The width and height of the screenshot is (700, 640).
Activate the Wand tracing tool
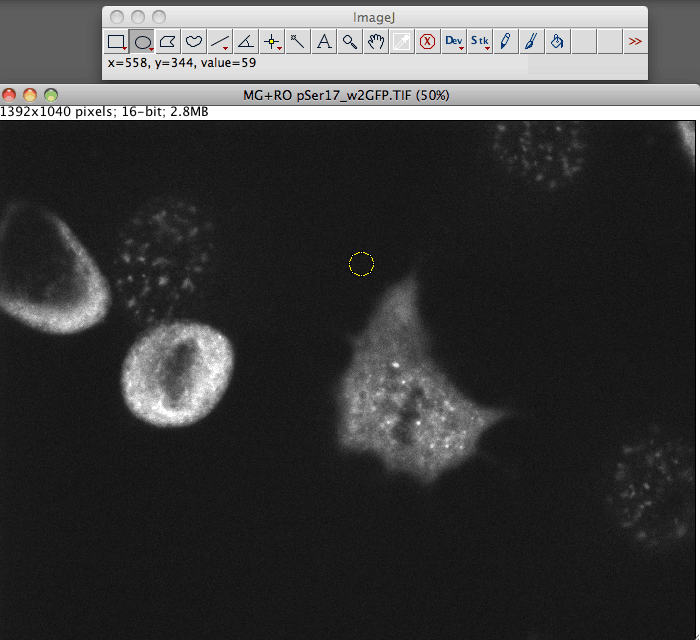pos(298,41)
